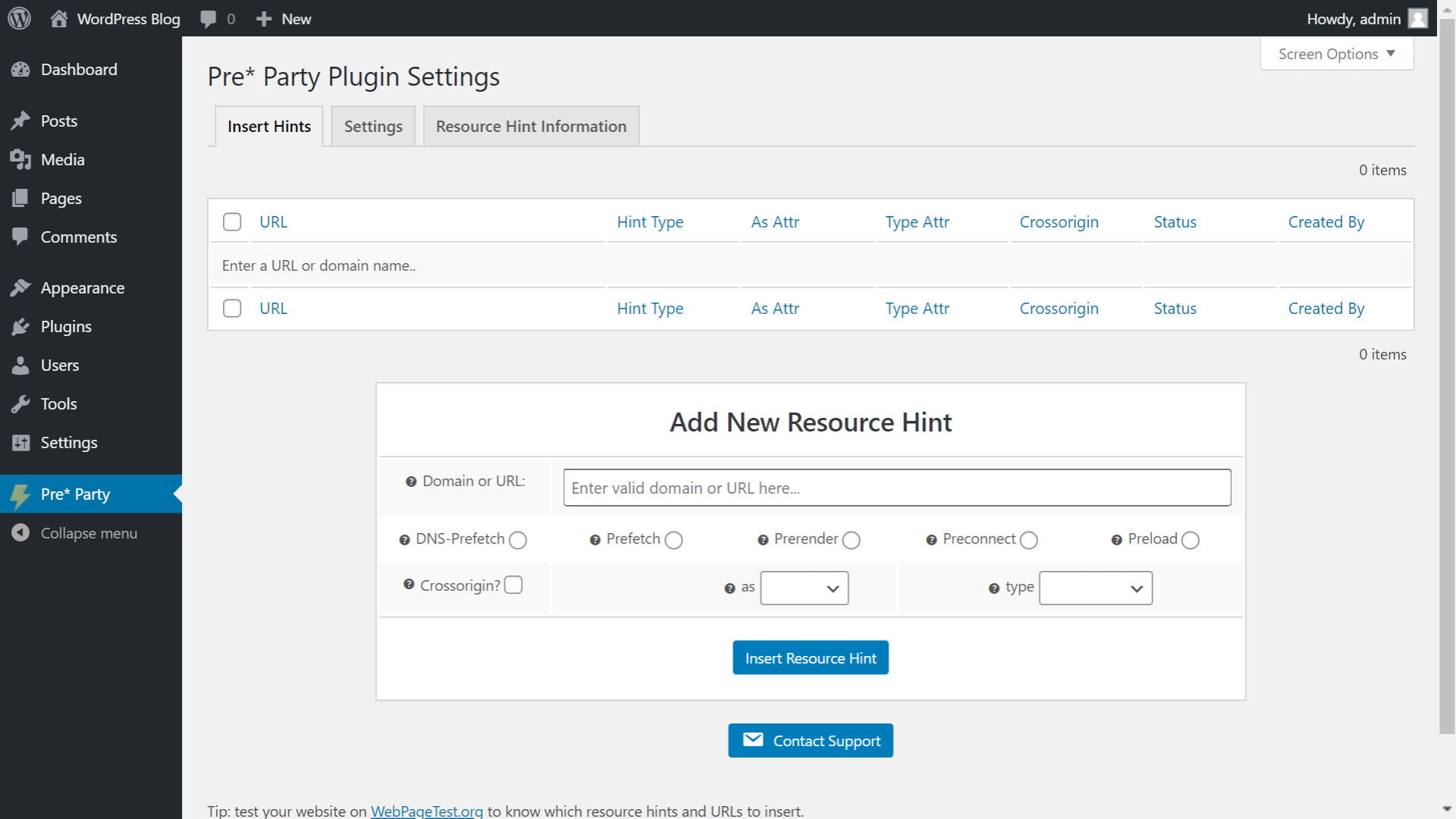Select the Preconnect radio button
Screen dimensions: 1456x819
click(1029, 540)
